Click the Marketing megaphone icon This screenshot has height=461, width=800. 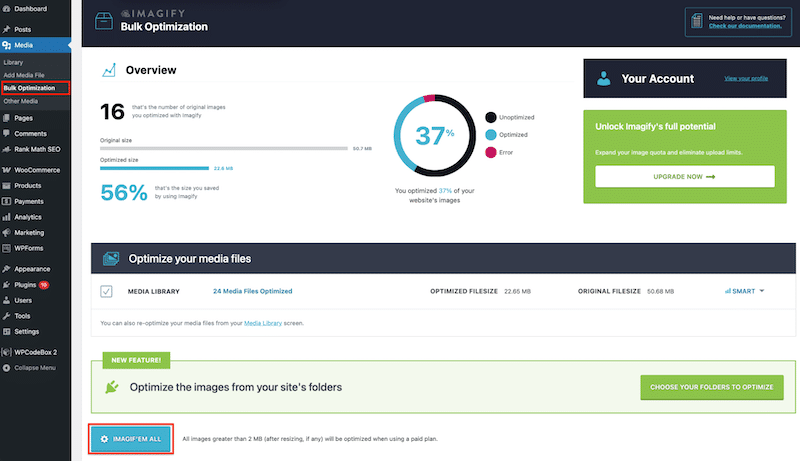point(6,233)
